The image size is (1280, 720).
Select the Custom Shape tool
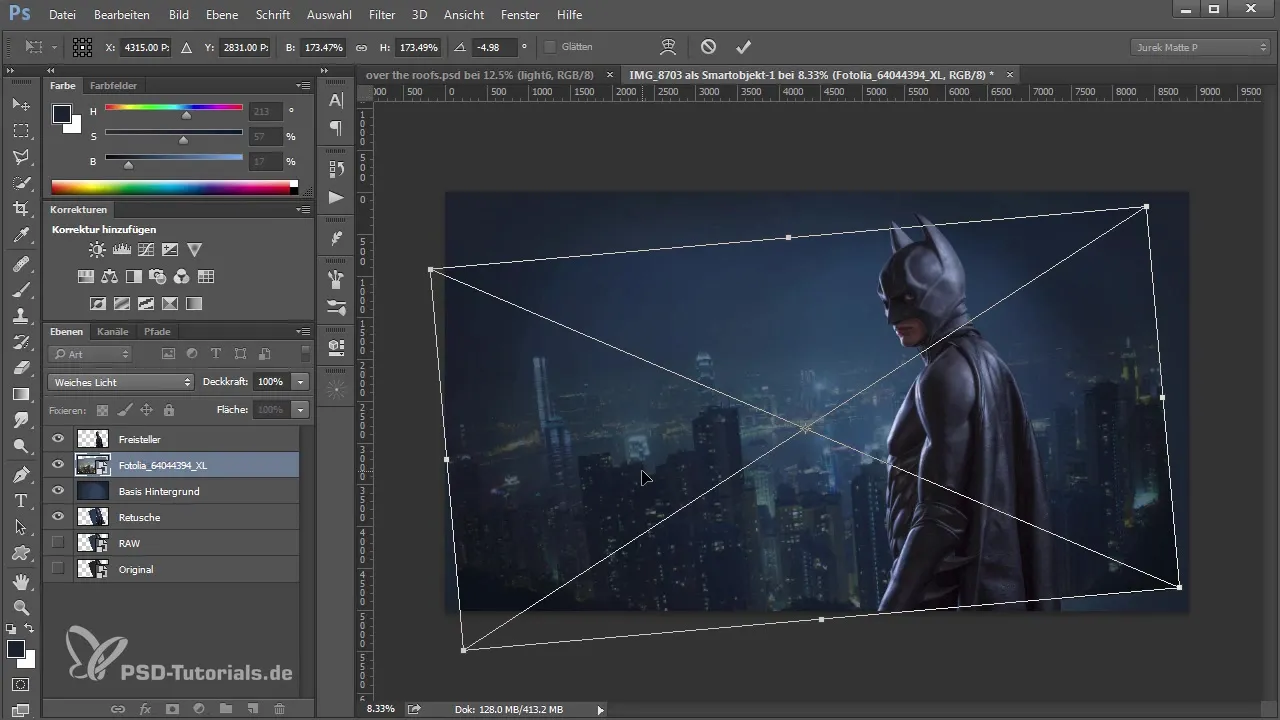coord(20,552)
